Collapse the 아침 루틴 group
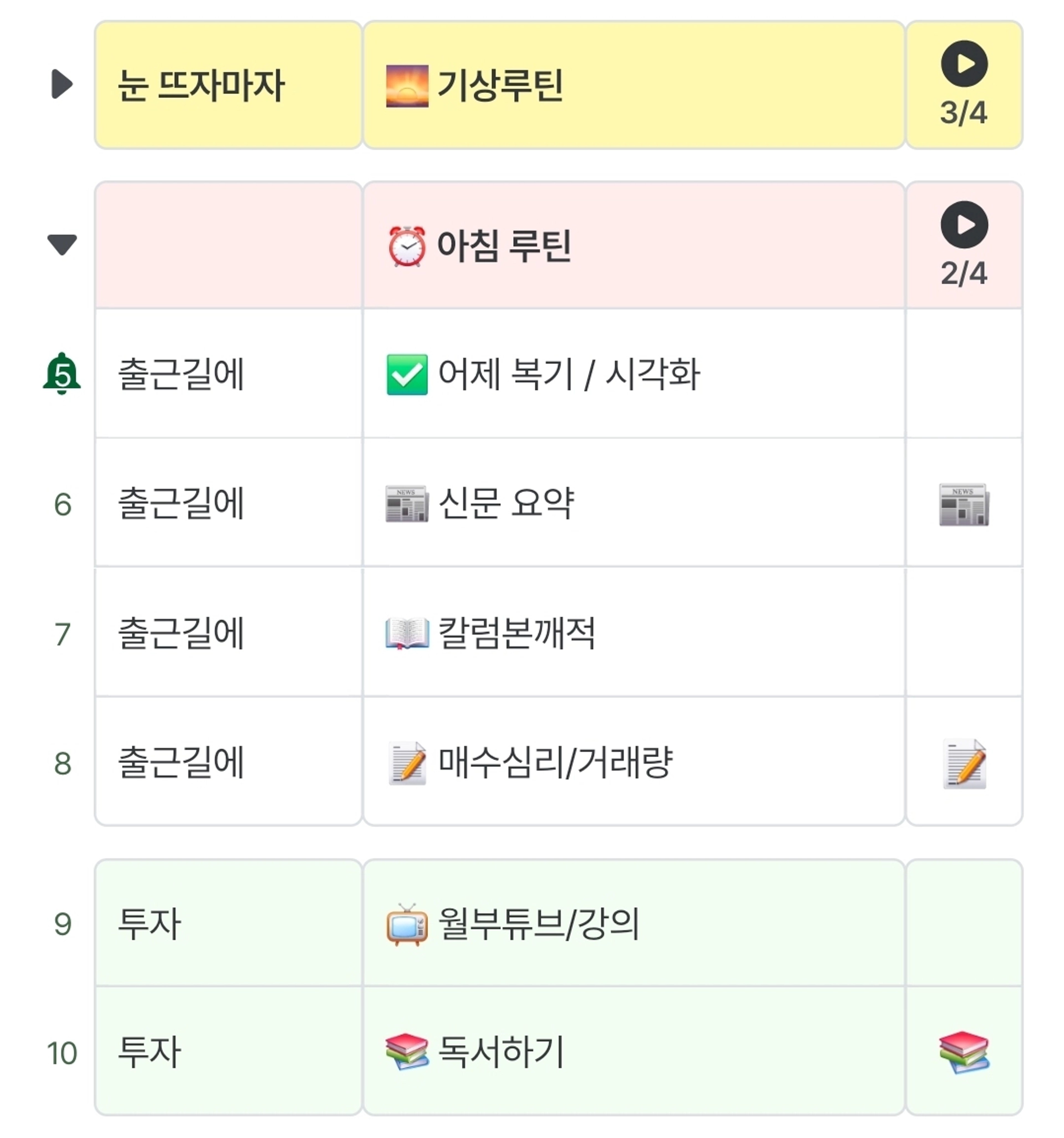1064x1138 pixels. 62,244
